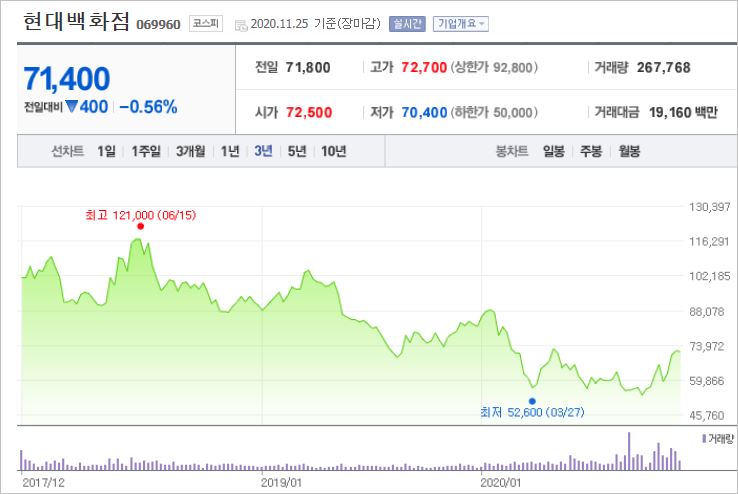Click the 2019/01 axis label
738x494 pixels.
click(x=281, y=483)
